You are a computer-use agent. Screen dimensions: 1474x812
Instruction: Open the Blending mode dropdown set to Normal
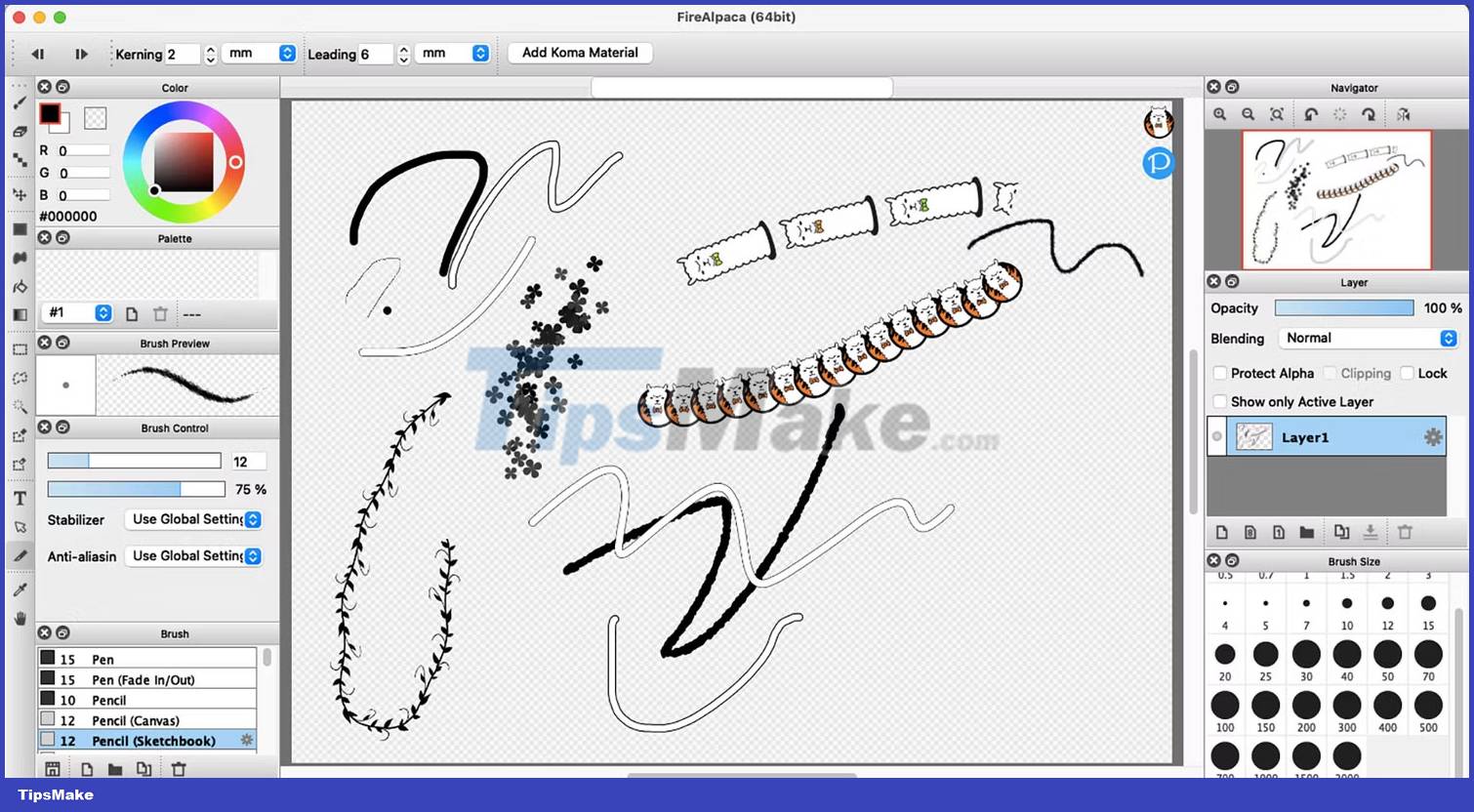point(1366,338)
